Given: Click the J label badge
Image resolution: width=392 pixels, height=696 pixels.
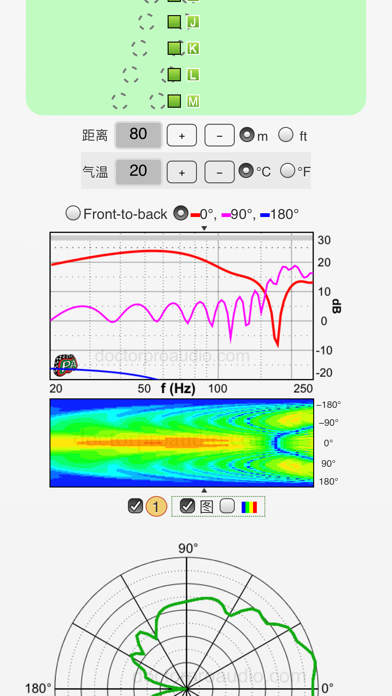Looking at the screenshot, I should point(193,22).
